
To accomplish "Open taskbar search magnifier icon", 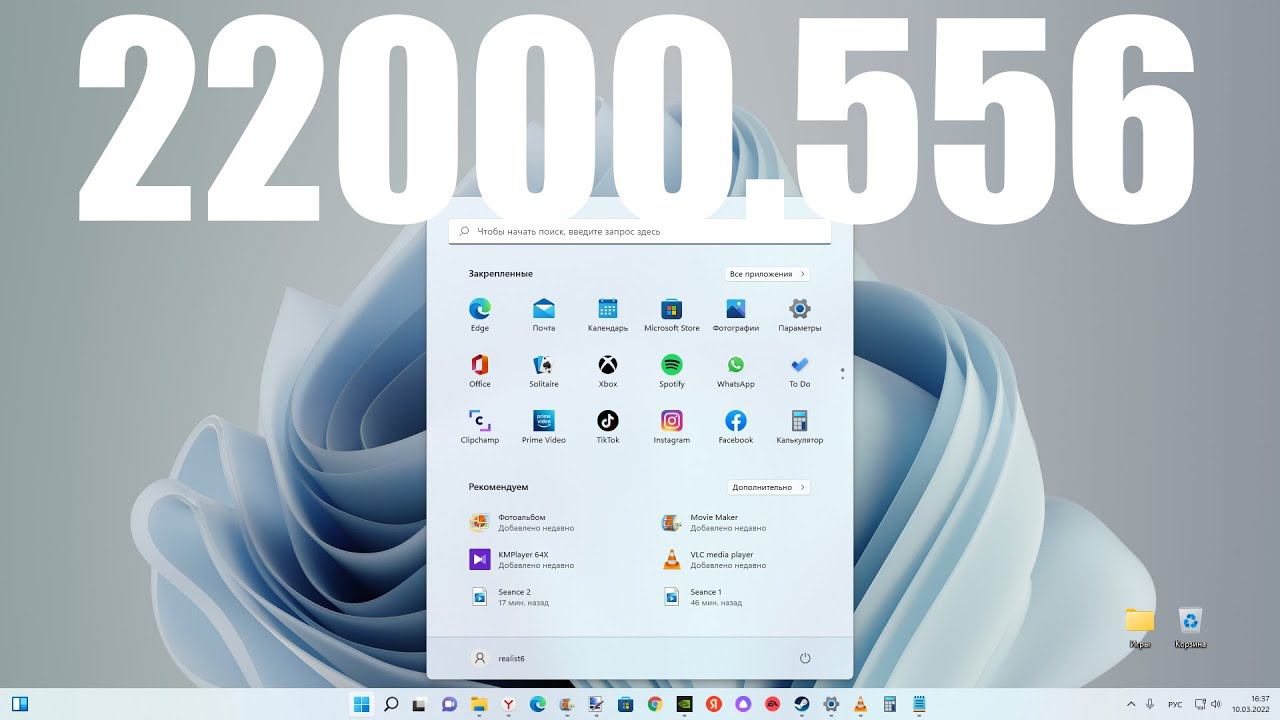I will click(391, 704).
